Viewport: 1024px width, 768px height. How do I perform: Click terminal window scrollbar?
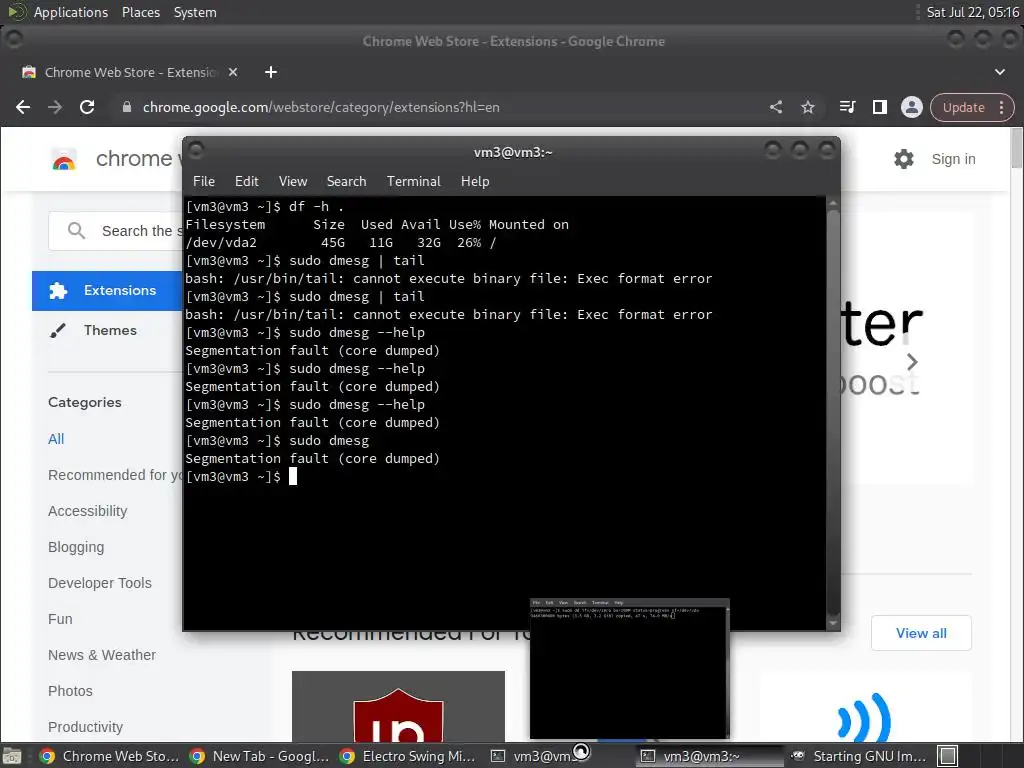point(833,413)
